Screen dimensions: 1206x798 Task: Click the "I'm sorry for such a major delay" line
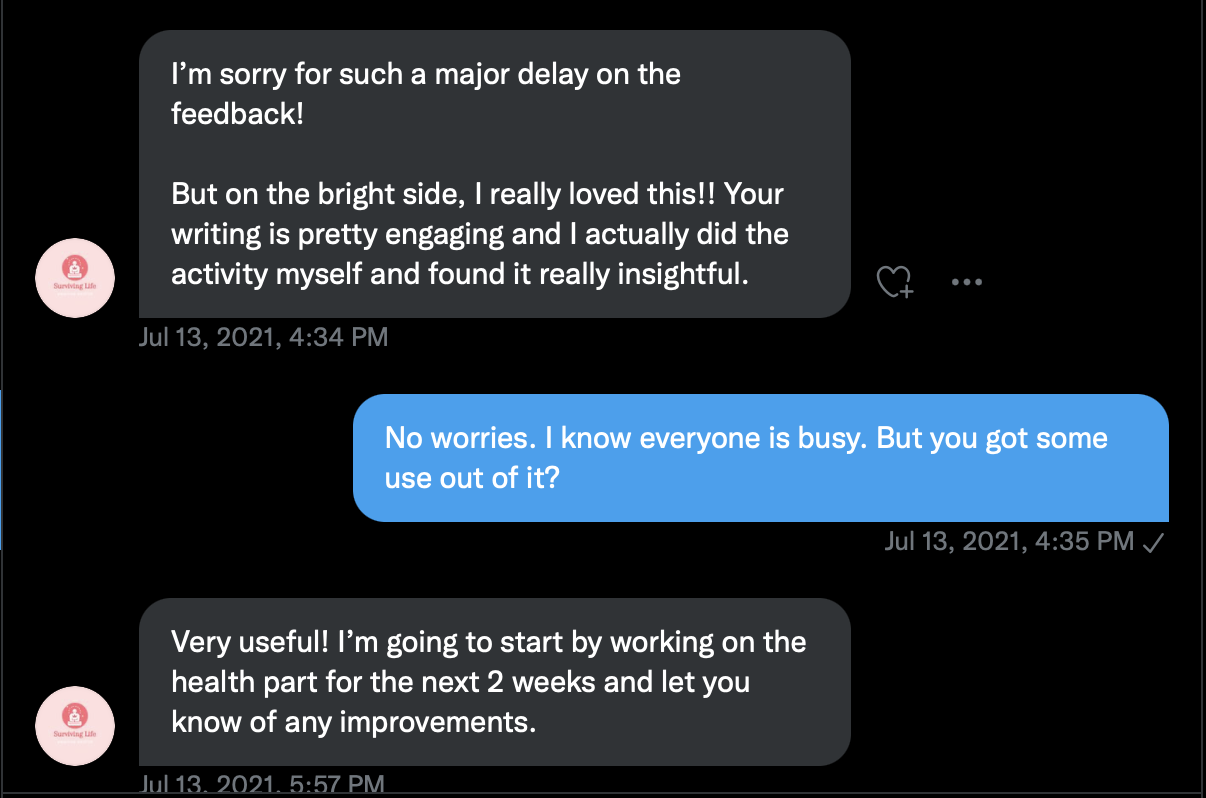click(426, 74)
